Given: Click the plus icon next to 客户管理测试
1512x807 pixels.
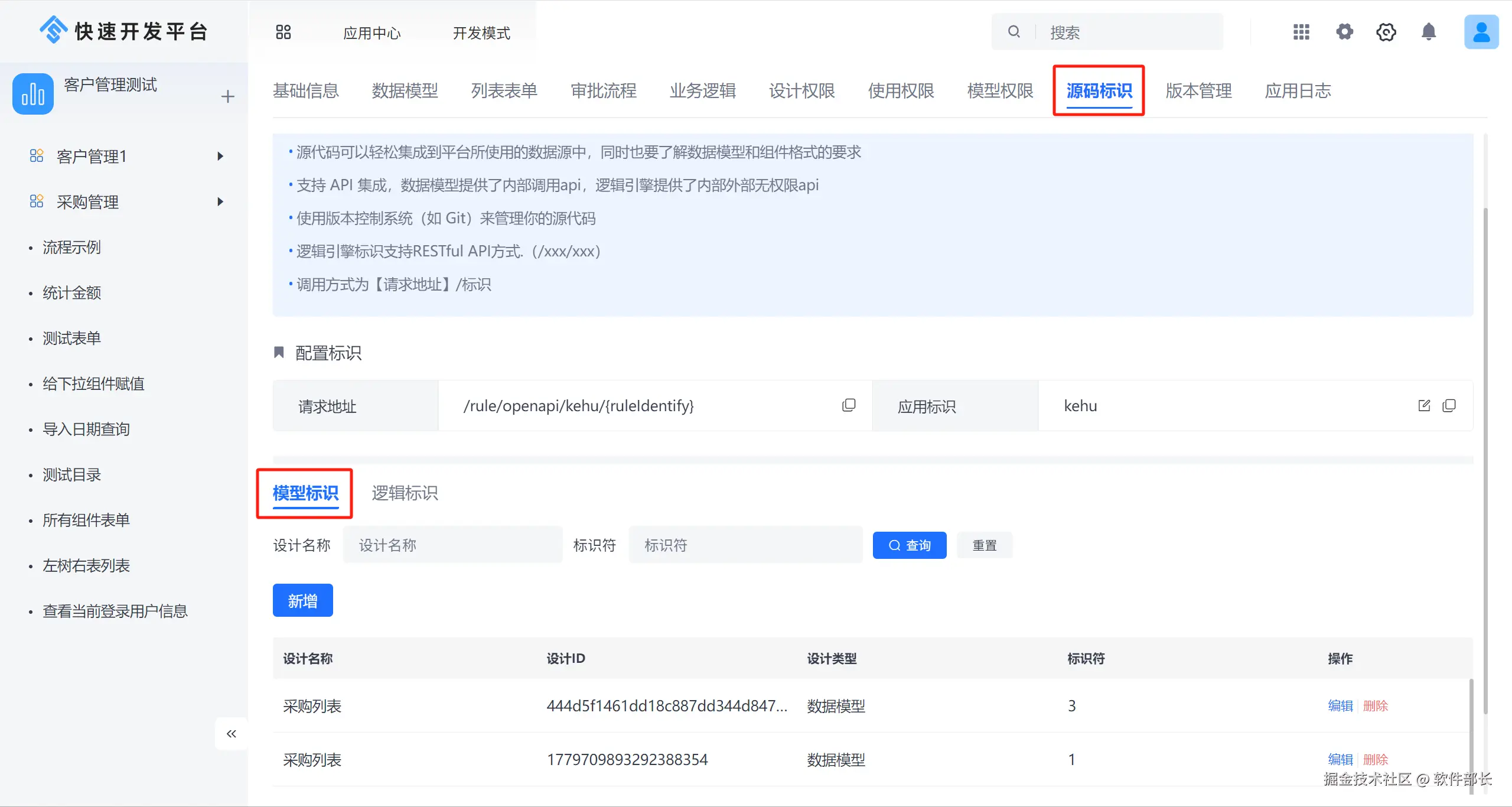Looking at the screenshot, I should tap(228, 96).
